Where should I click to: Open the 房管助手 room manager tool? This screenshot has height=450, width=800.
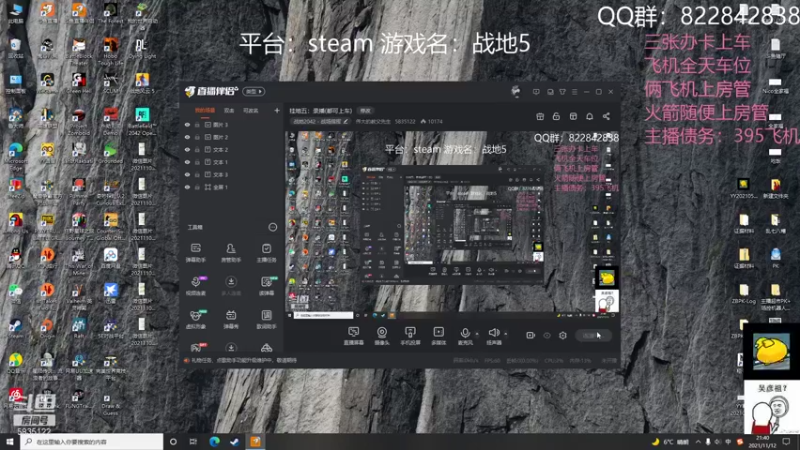tap(231, 252)
